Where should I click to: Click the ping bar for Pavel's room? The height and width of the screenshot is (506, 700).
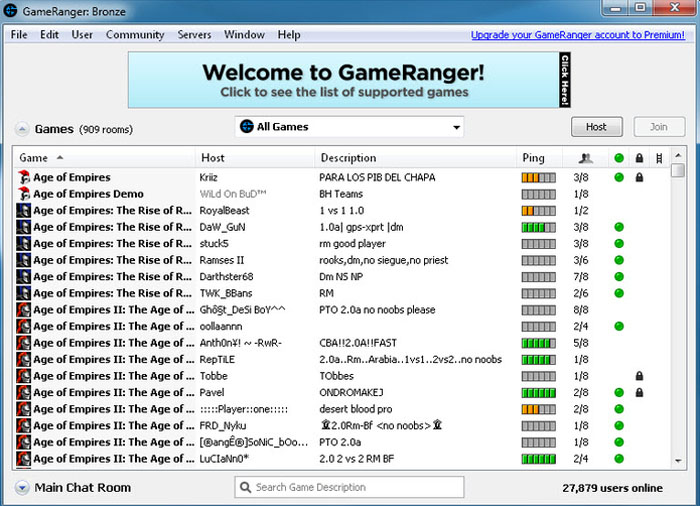click(538, 393)
